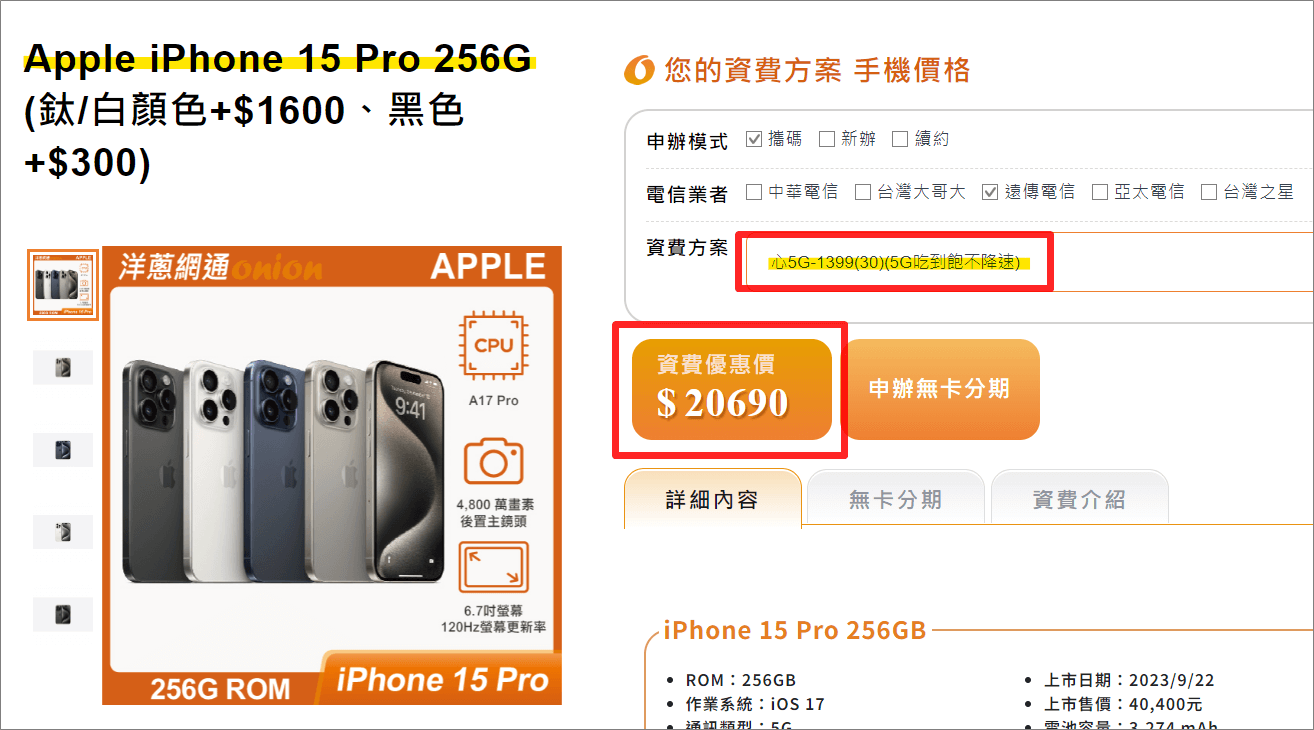Uncheck the 攜碼 checkbox

tap(755, 139)
